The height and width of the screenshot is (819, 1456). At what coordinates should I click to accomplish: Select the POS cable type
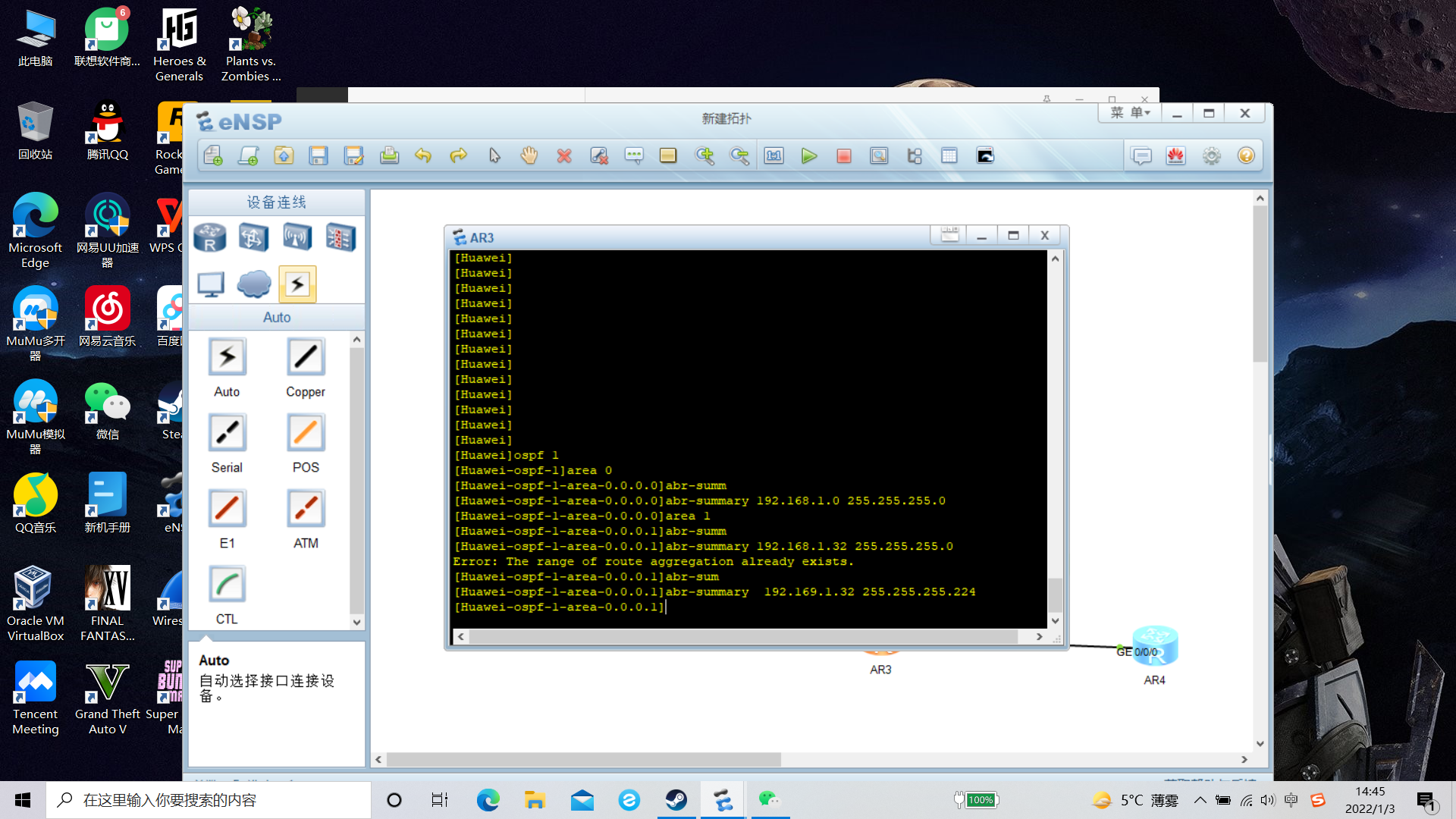click(x=306, y=443)
